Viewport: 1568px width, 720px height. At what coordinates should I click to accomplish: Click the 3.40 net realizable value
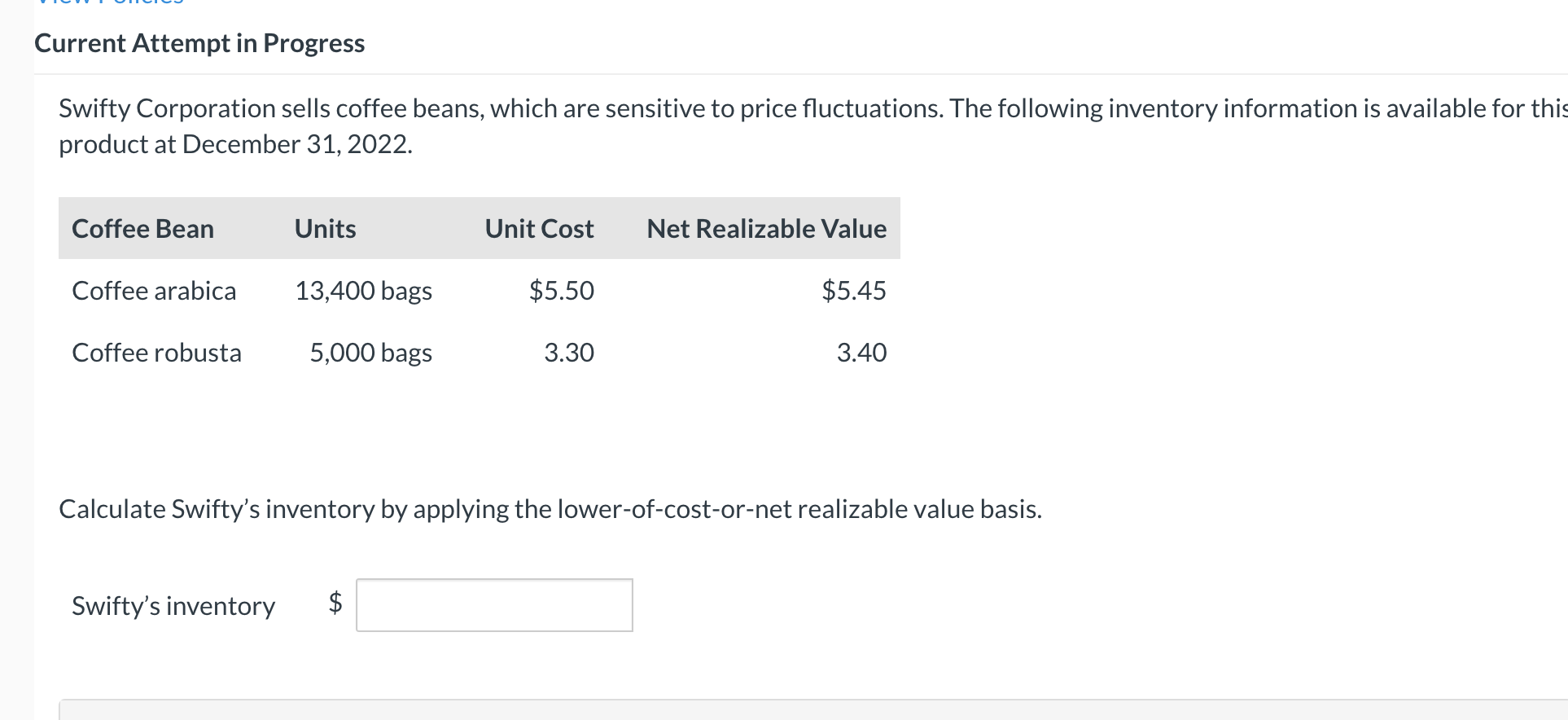pyautogui.click(x=861, y=353)
